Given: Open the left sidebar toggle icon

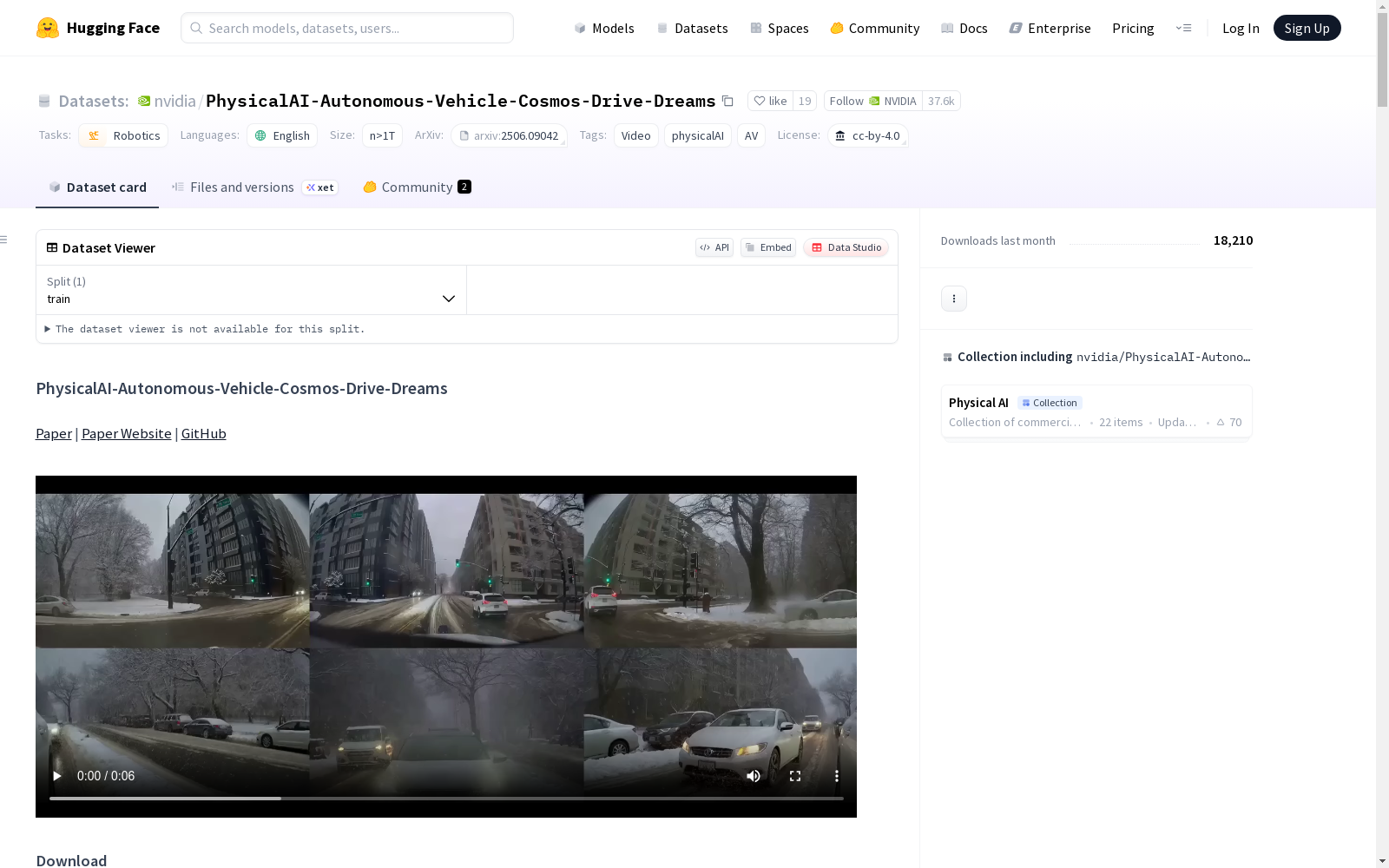Looking at the screenshot, I should [x=4, y=240].
